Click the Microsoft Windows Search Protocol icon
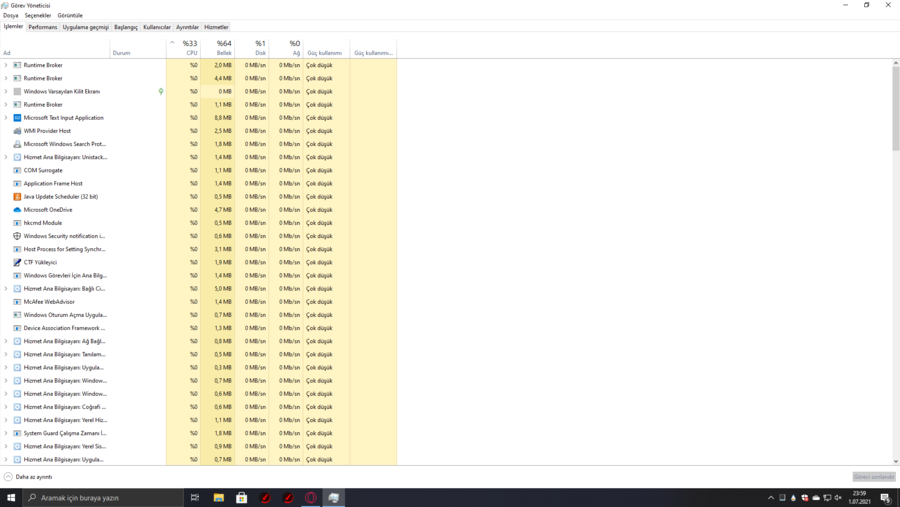Screen dimensions: 900x507 17,144
